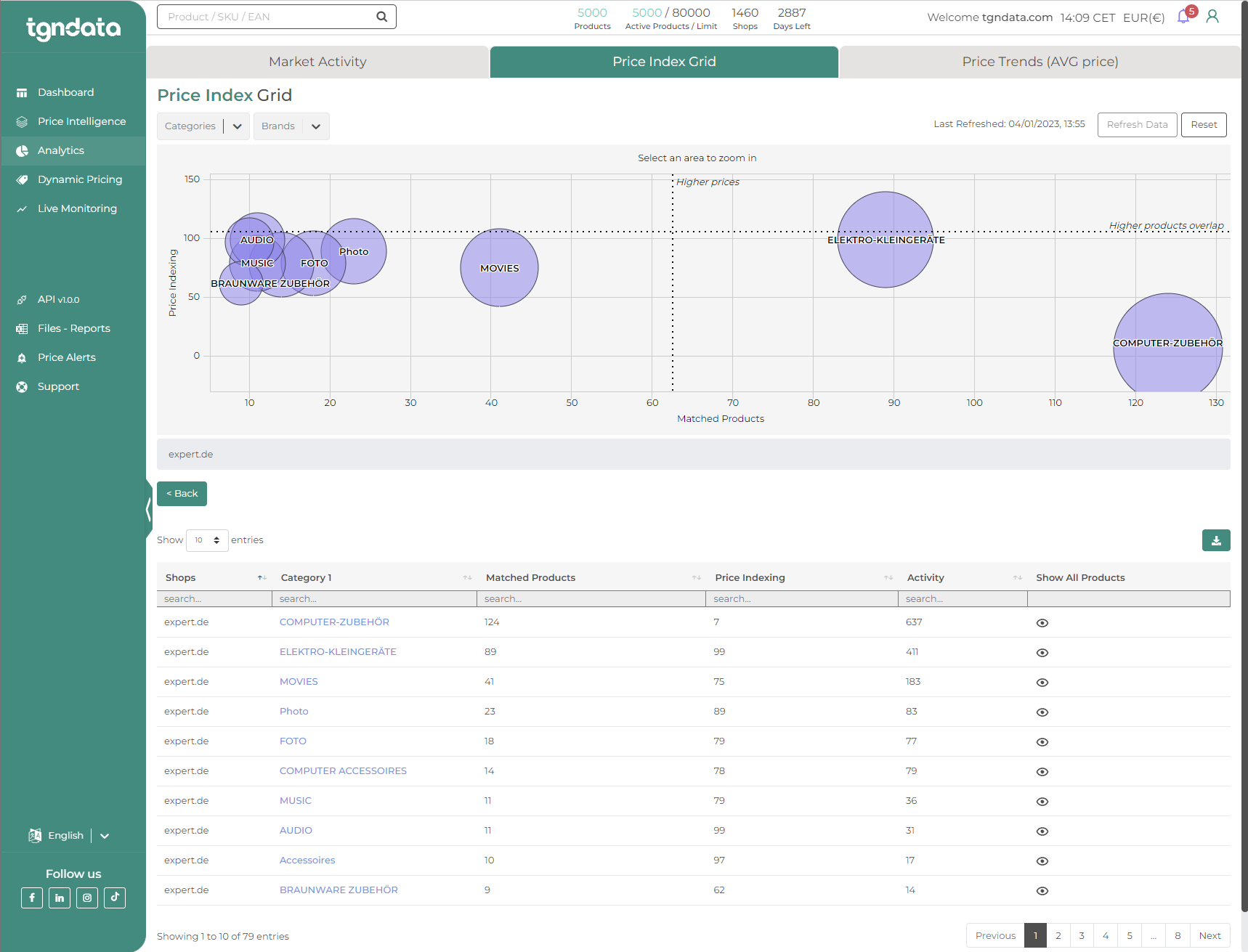The width and height of the screenshot is (1248, 952).
Task: Click the ELEKTRO-KLEINGERÄTE bubble in chart
Action: coord(886,240)
